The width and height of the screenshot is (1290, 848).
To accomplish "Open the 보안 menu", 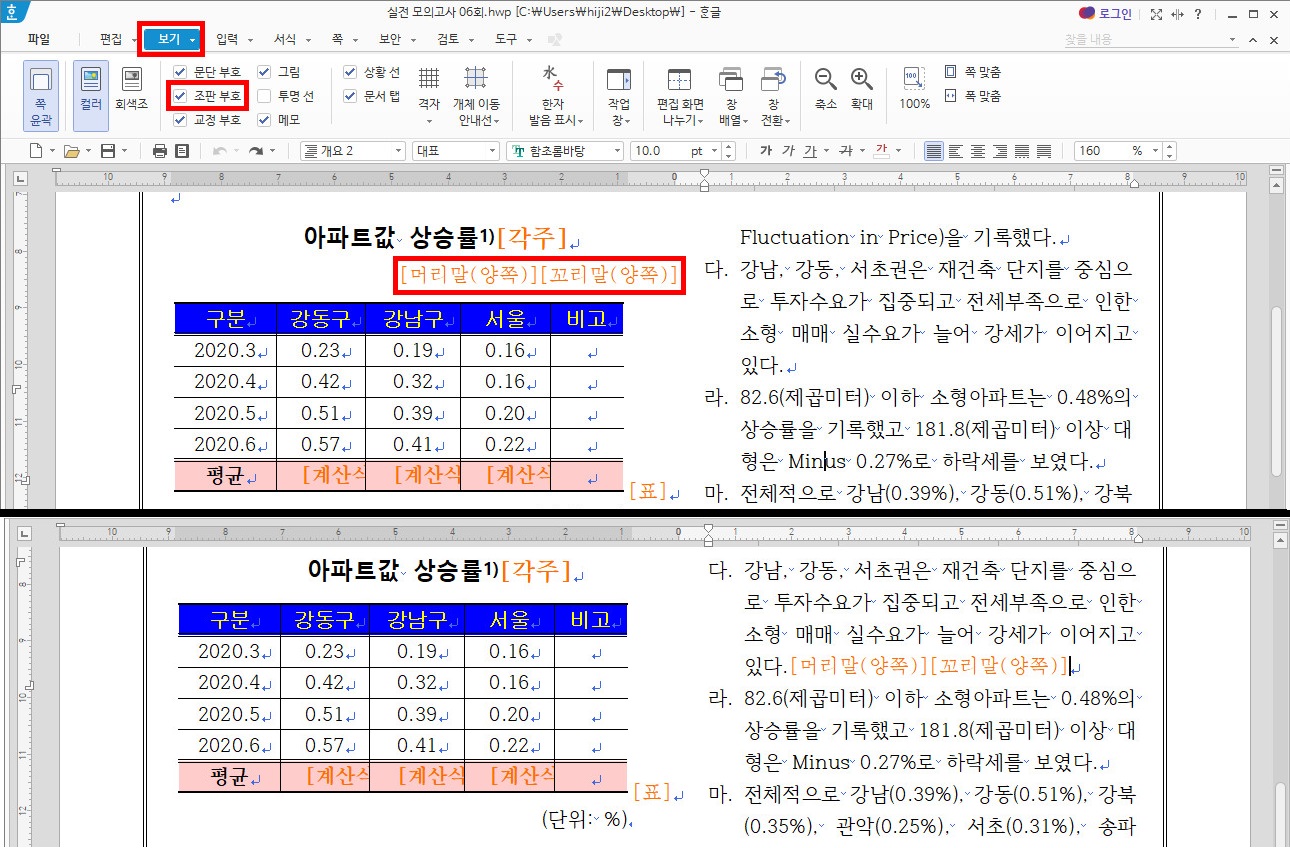I will point(390,39).
